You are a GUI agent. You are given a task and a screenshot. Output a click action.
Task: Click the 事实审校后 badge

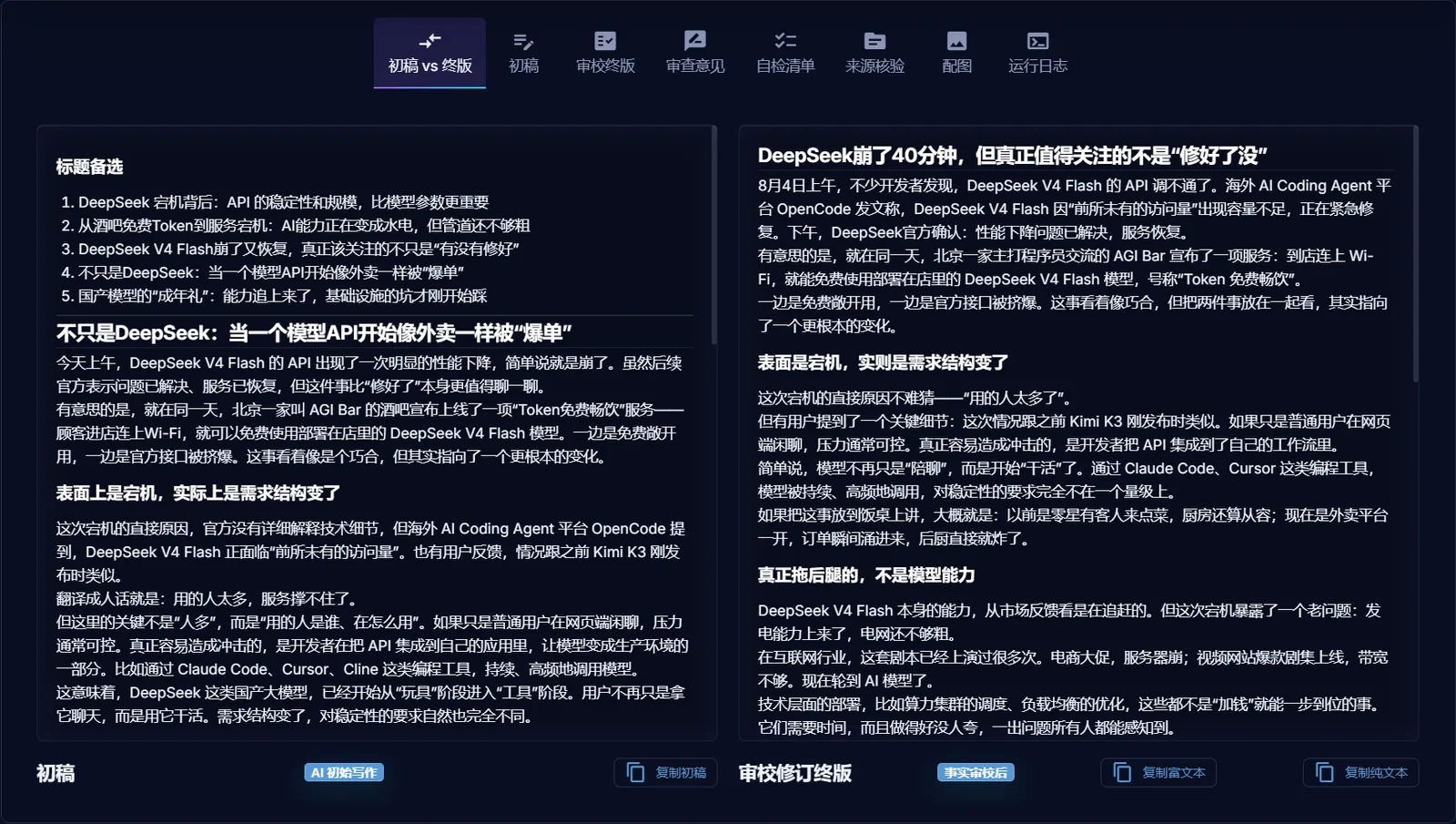click(x=976, y=772)
